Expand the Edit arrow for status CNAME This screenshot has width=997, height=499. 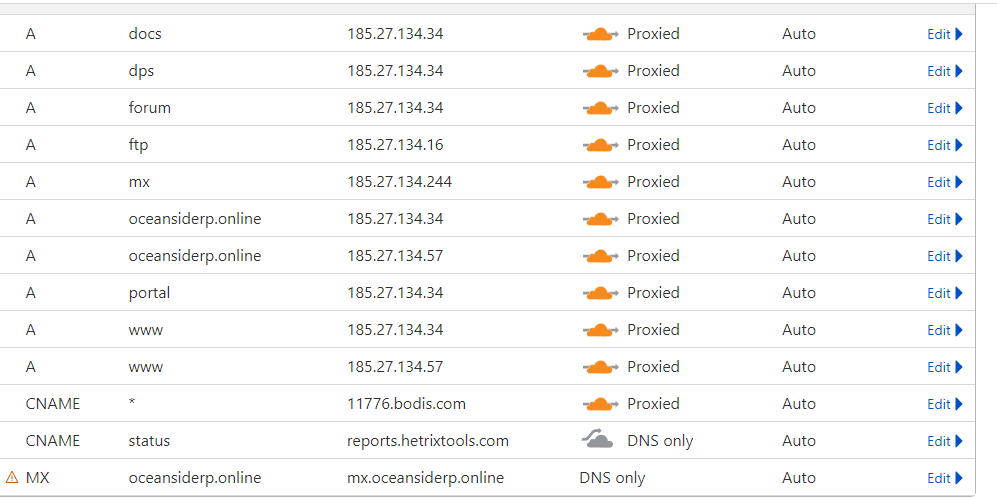coord(959,441)
